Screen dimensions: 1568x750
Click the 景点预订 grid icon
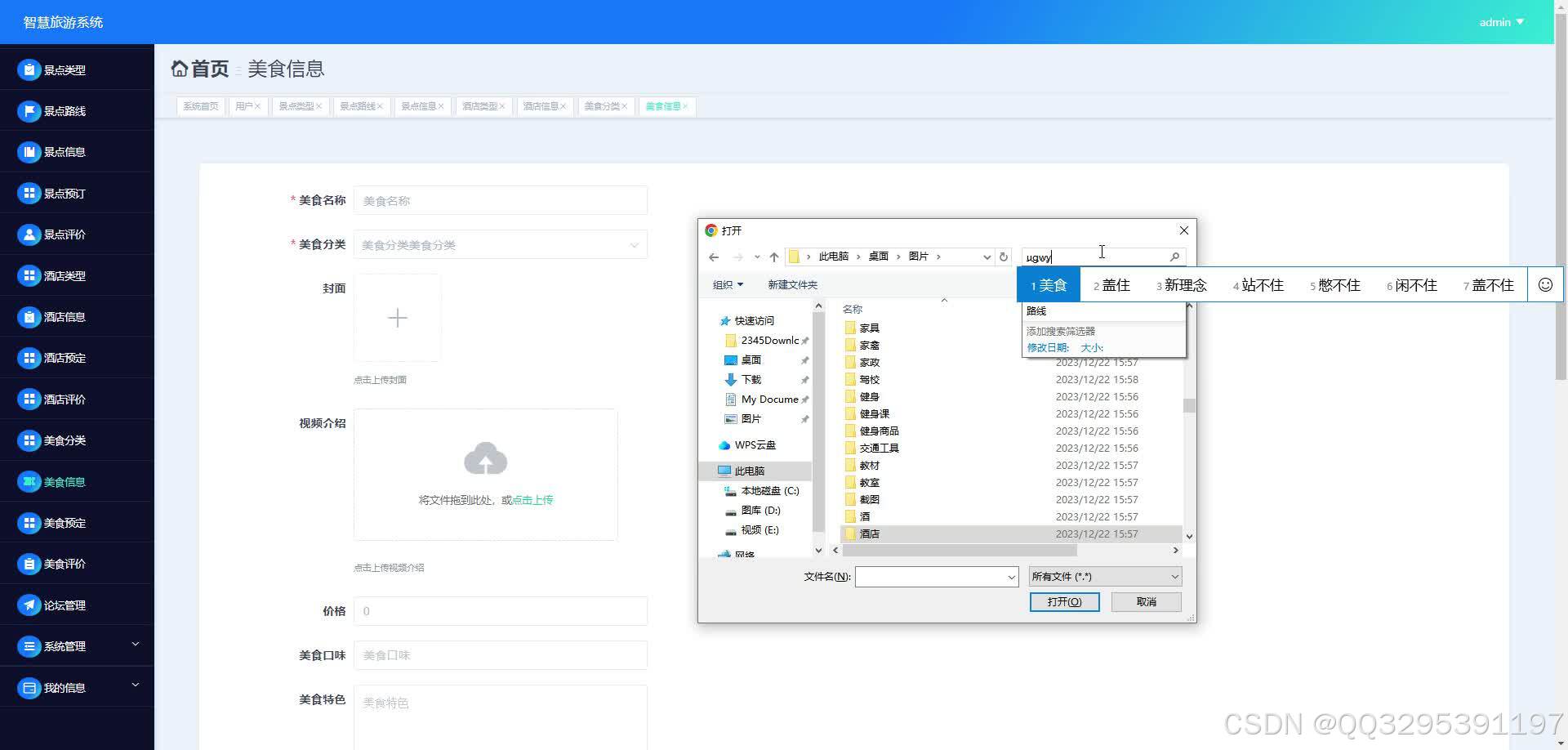(x=29, y=194)
